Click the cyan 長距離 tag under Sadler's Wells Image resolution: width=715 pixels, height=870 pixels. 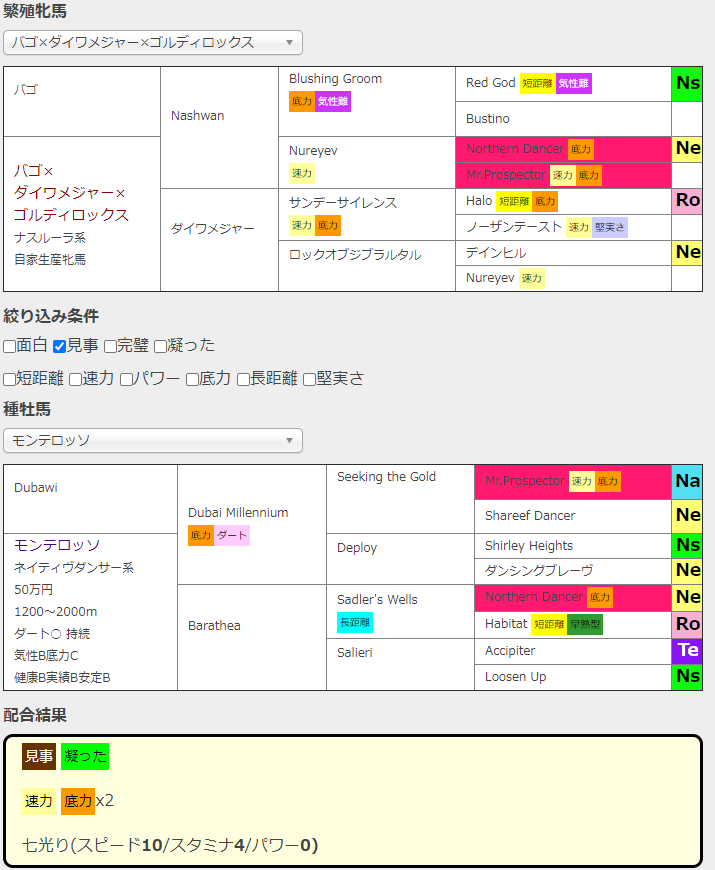355,622
